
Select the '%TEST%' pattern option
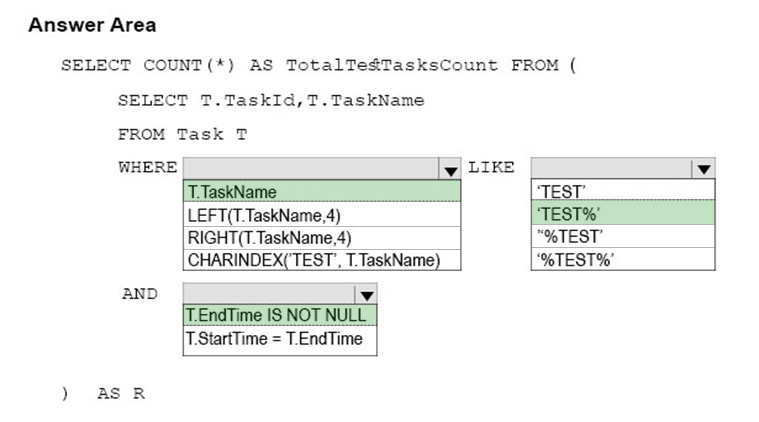point(623,259)
